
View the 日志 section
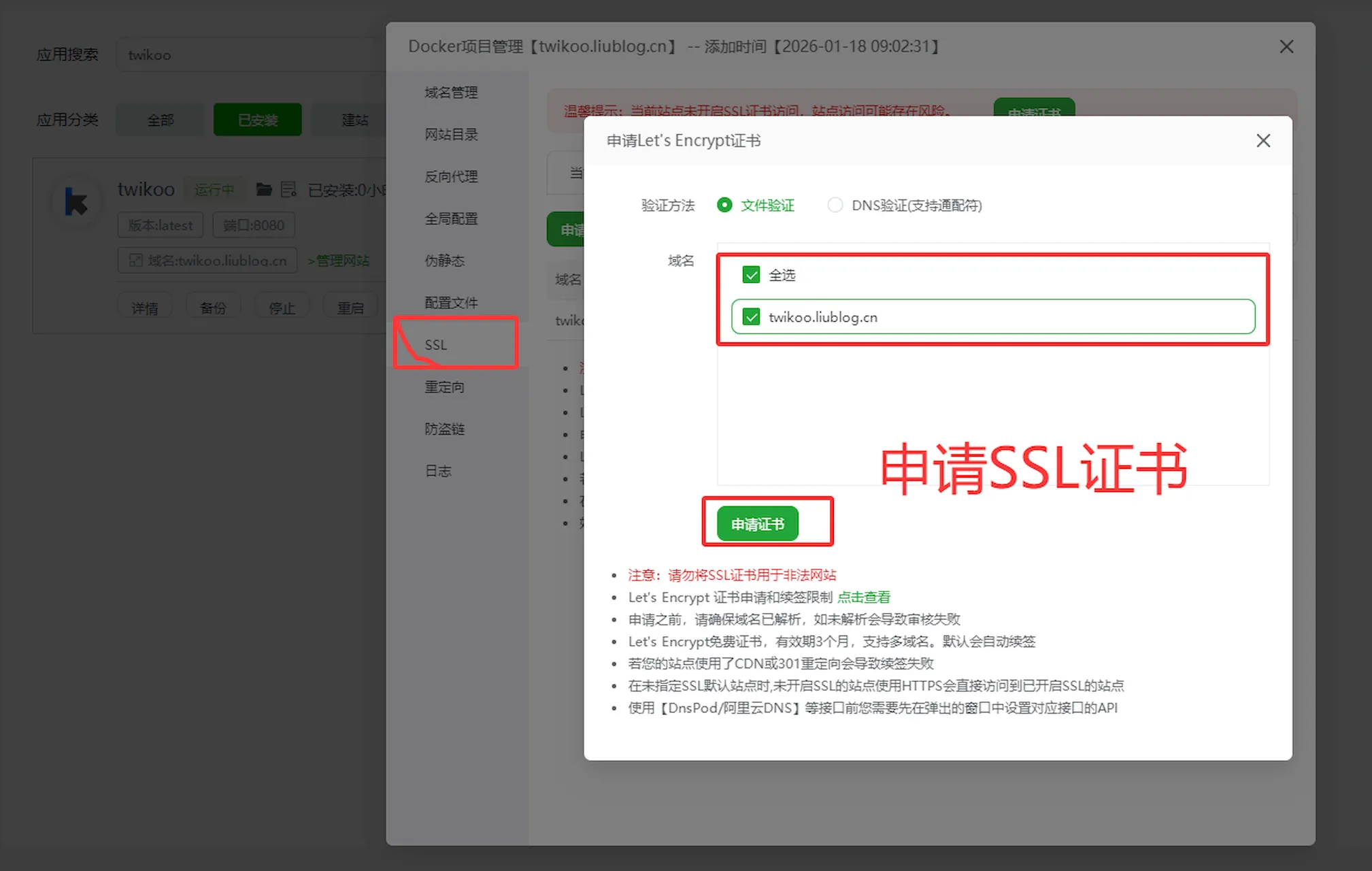(437, 471)
